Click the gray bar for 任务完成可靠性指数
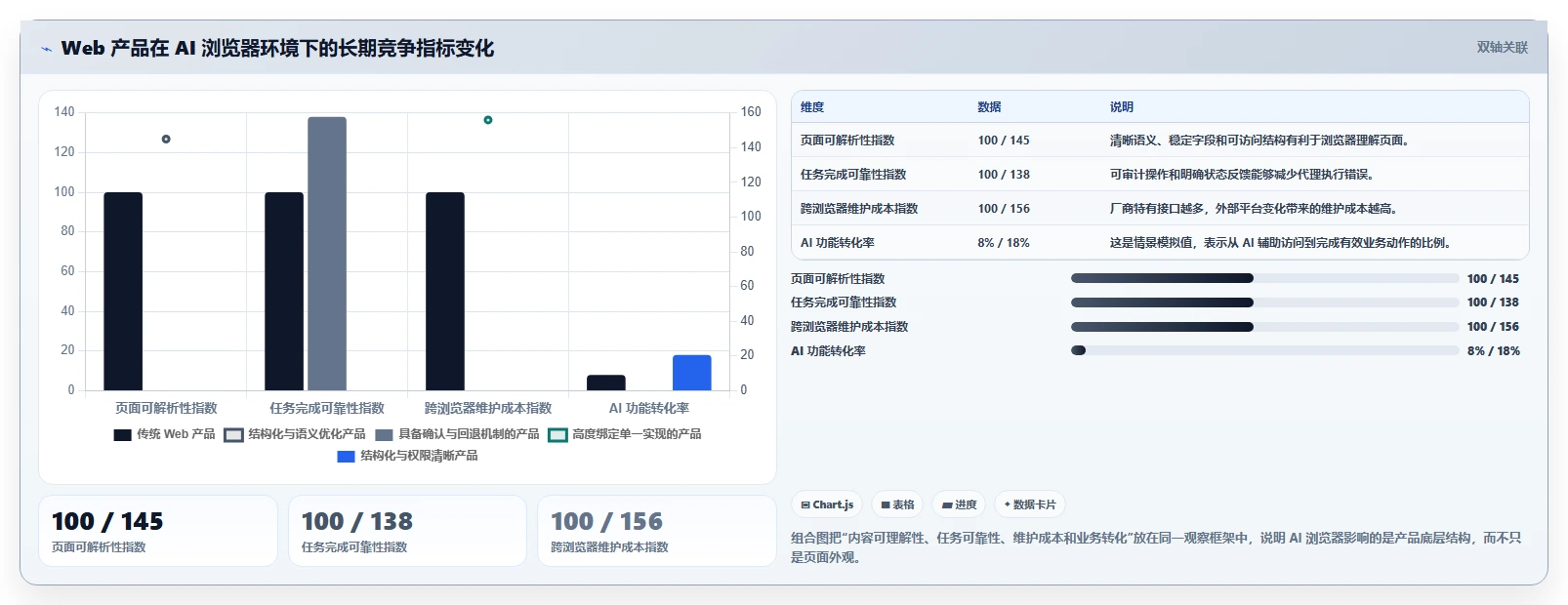The image size is (1568, 605). pos(327,254)
